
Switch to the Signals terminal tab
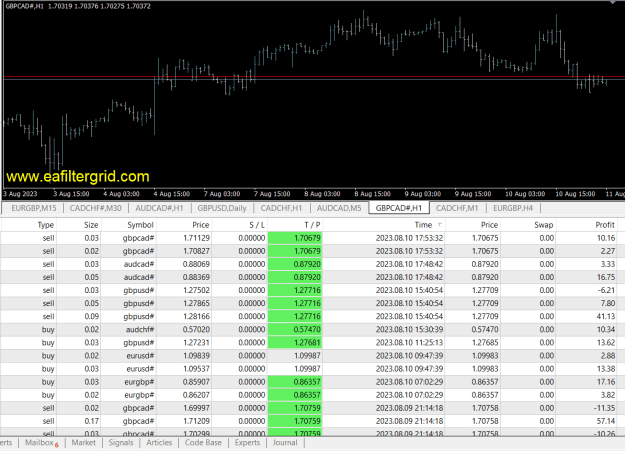(x=121, y=443)
